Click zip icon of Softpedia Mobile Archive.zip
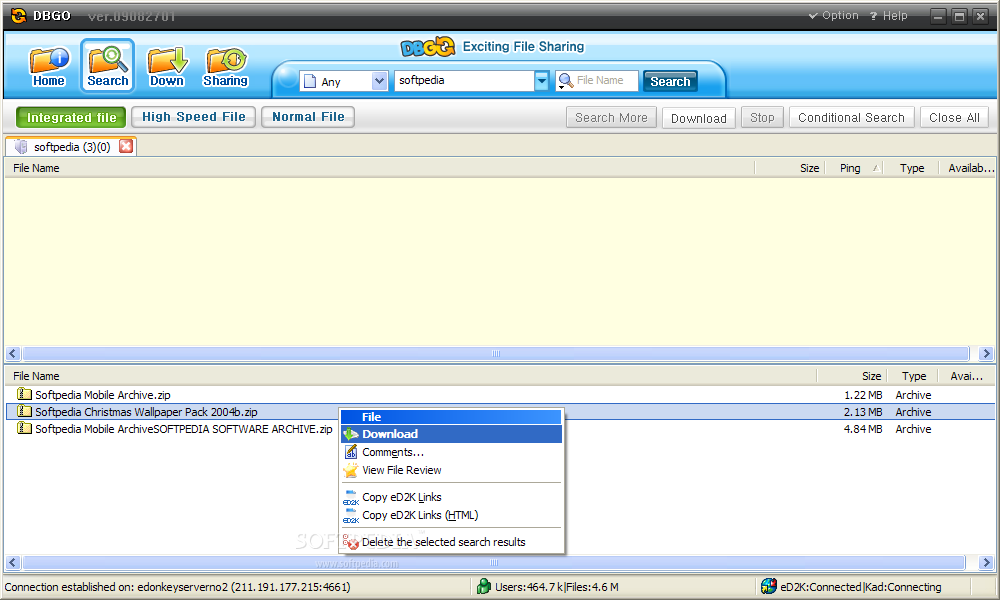 point(24,394)
